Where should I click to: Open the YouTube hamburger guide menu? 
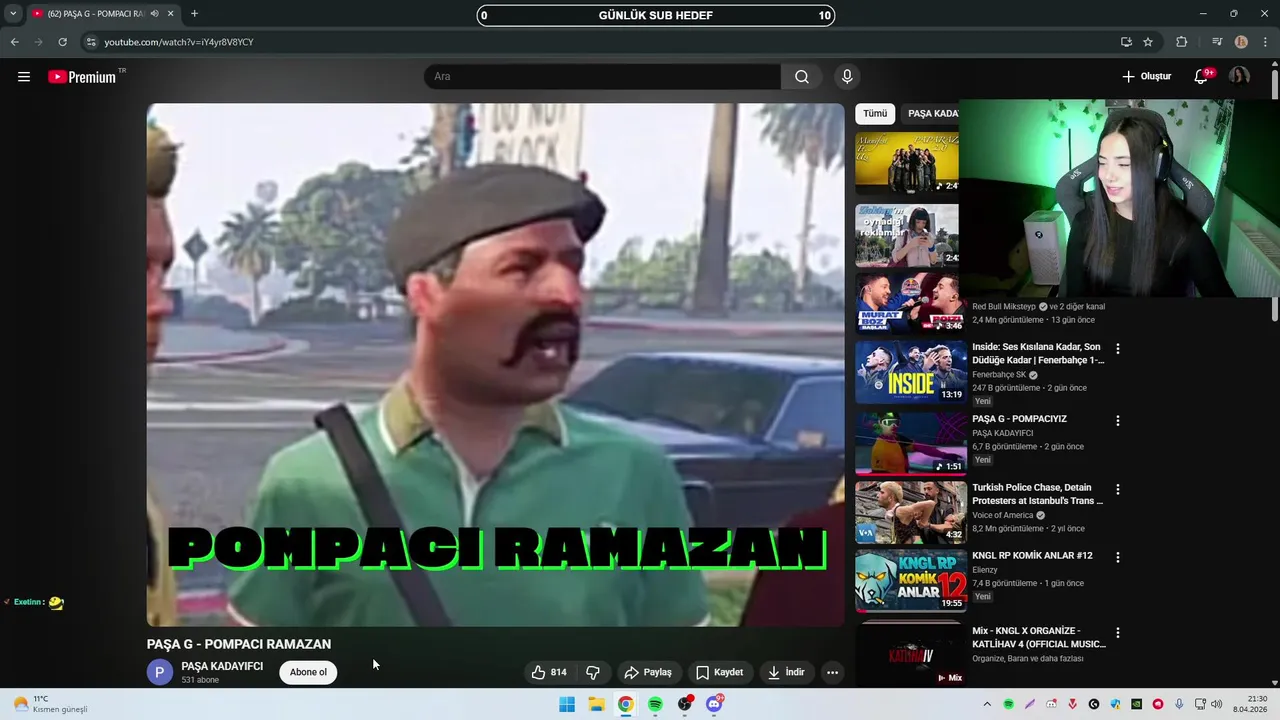[24, 77]
